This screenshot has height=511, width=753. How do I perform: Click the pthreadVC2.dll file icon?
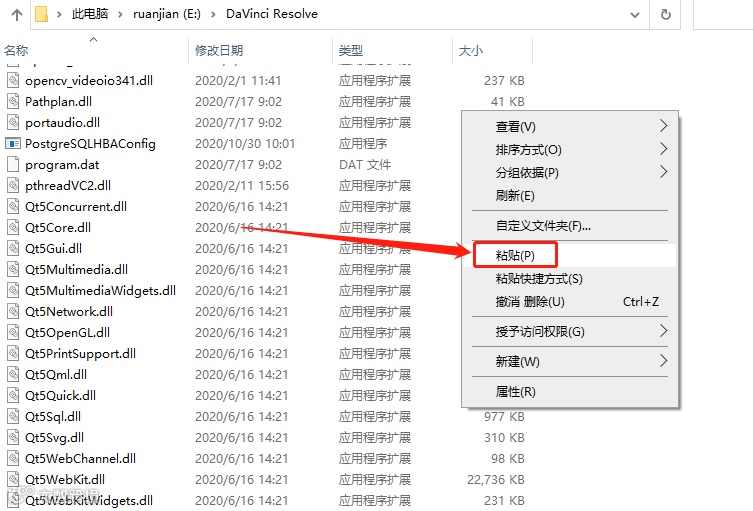pyautogui.click(x=13, y=185)
